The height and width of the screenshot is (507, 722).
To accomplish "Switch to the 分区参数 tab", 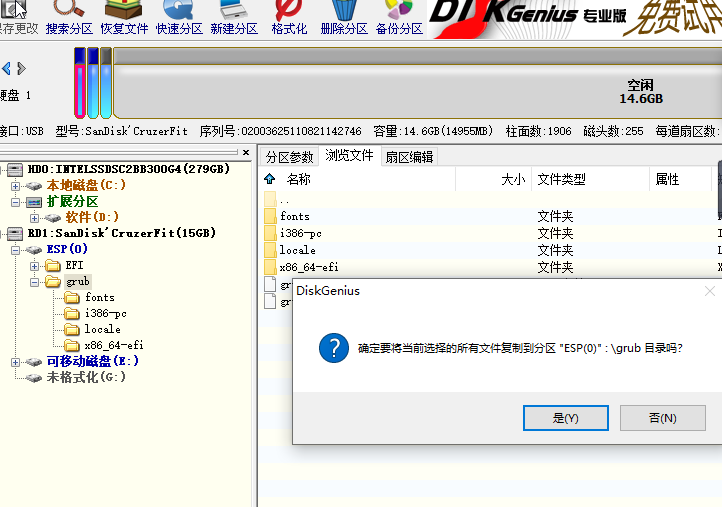I will 289,157.
